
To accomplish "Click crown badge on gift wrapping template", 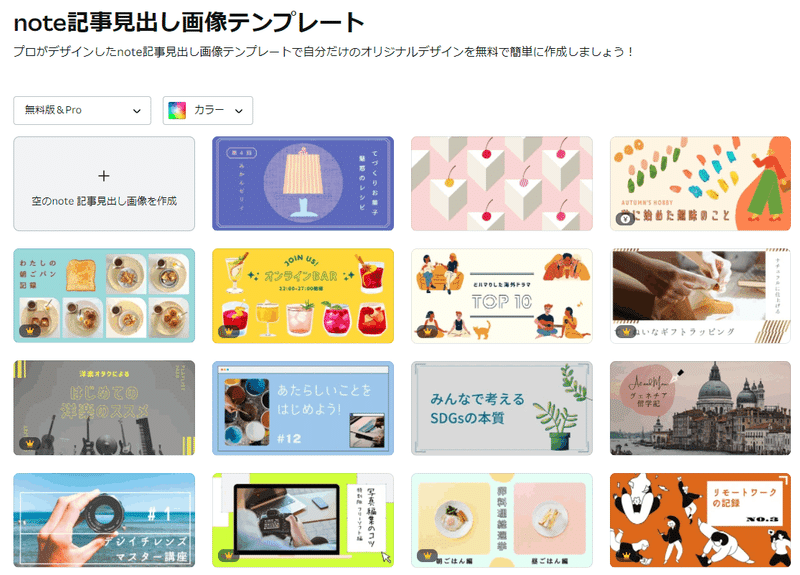I will [626, 331].
